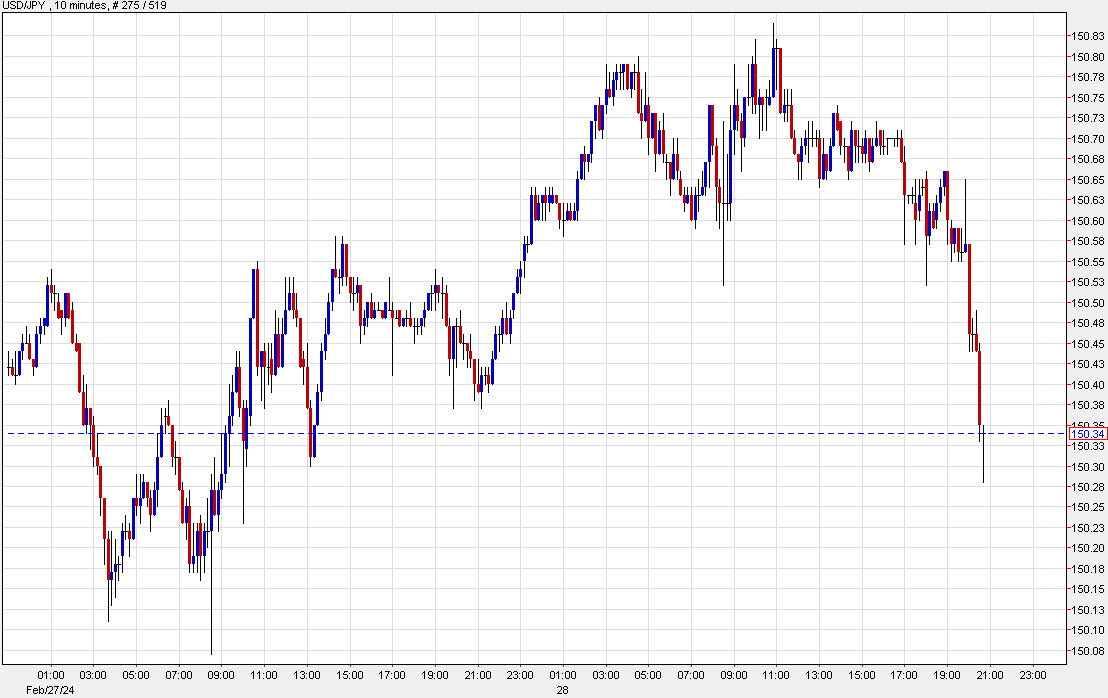Pick the 150.48 value on the price scale
The height and width of the screenshot is (698, 1108).
click(1088, 323)
